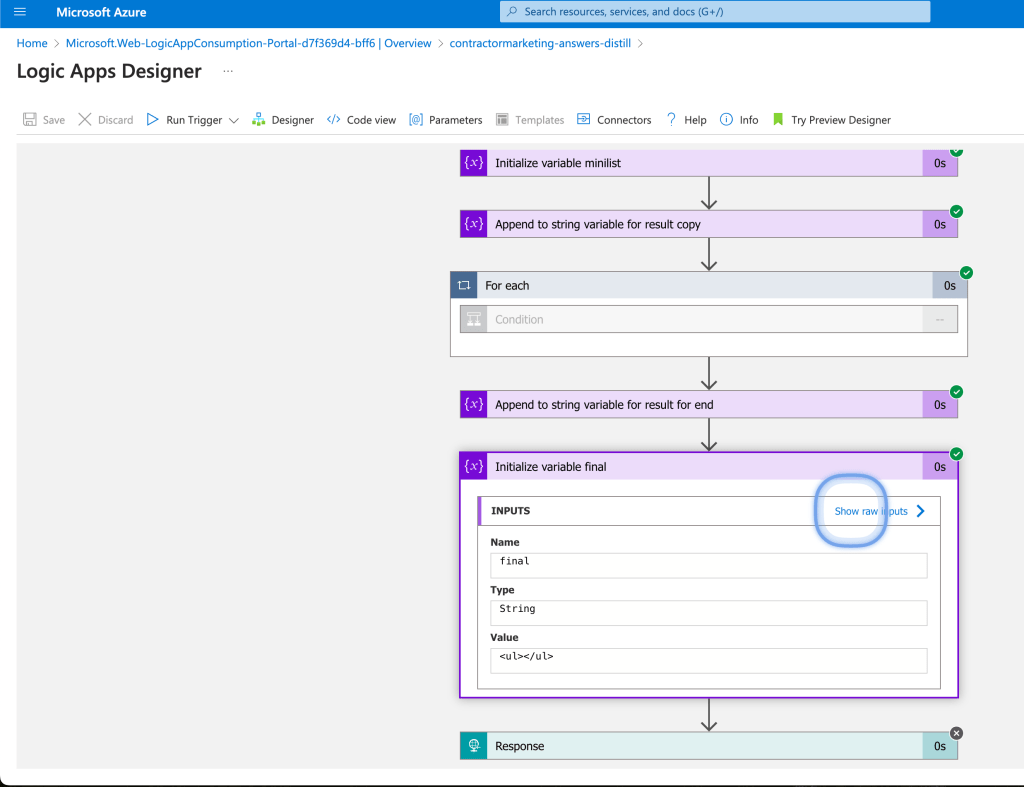Open the contractormarketing-answers-distill breadcrumb

click(x=540, y=43)
